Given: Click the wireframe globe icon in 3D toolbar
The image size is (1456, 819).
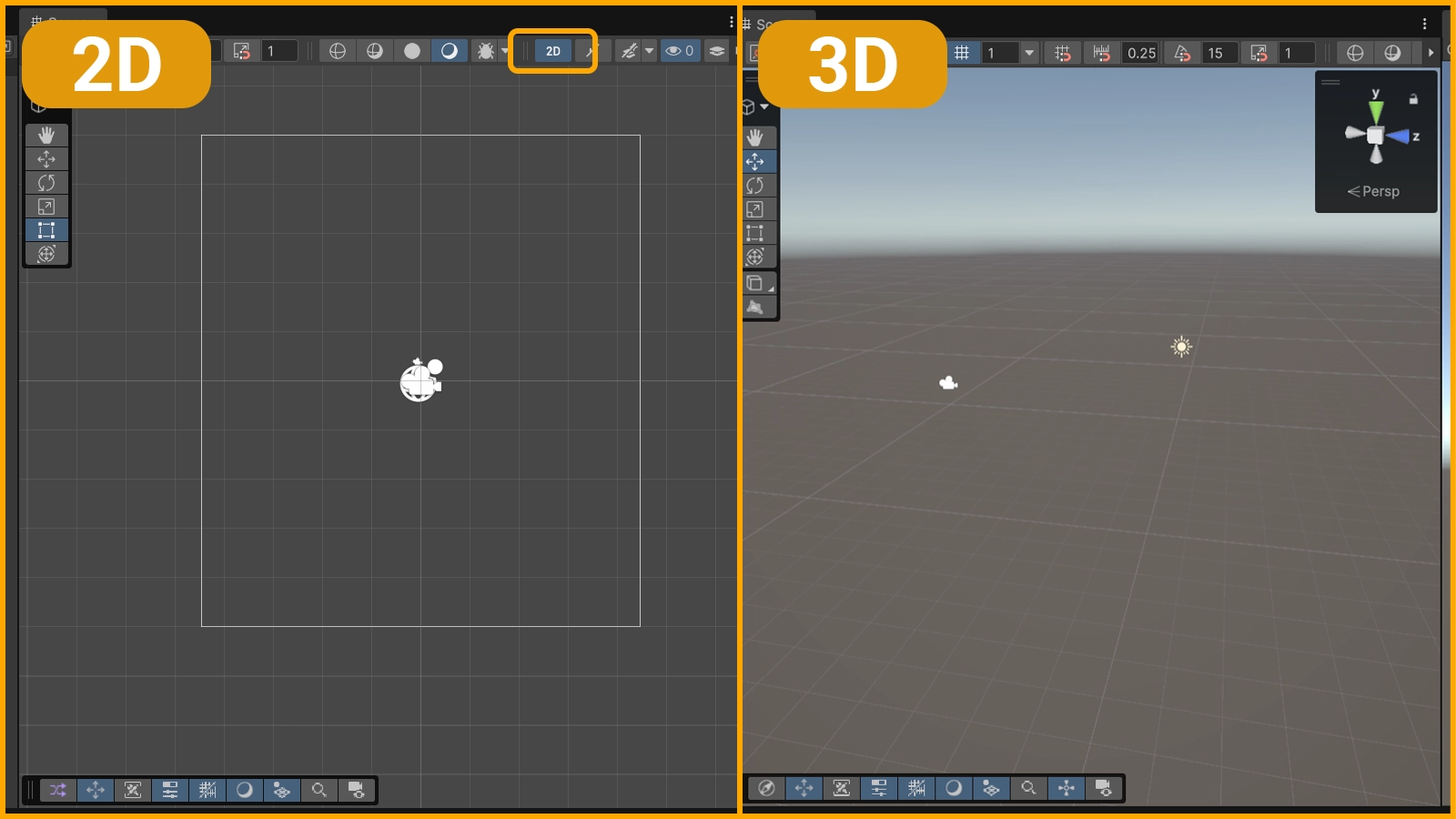Looking at the screenshot, I should (x=1355, y=53).
